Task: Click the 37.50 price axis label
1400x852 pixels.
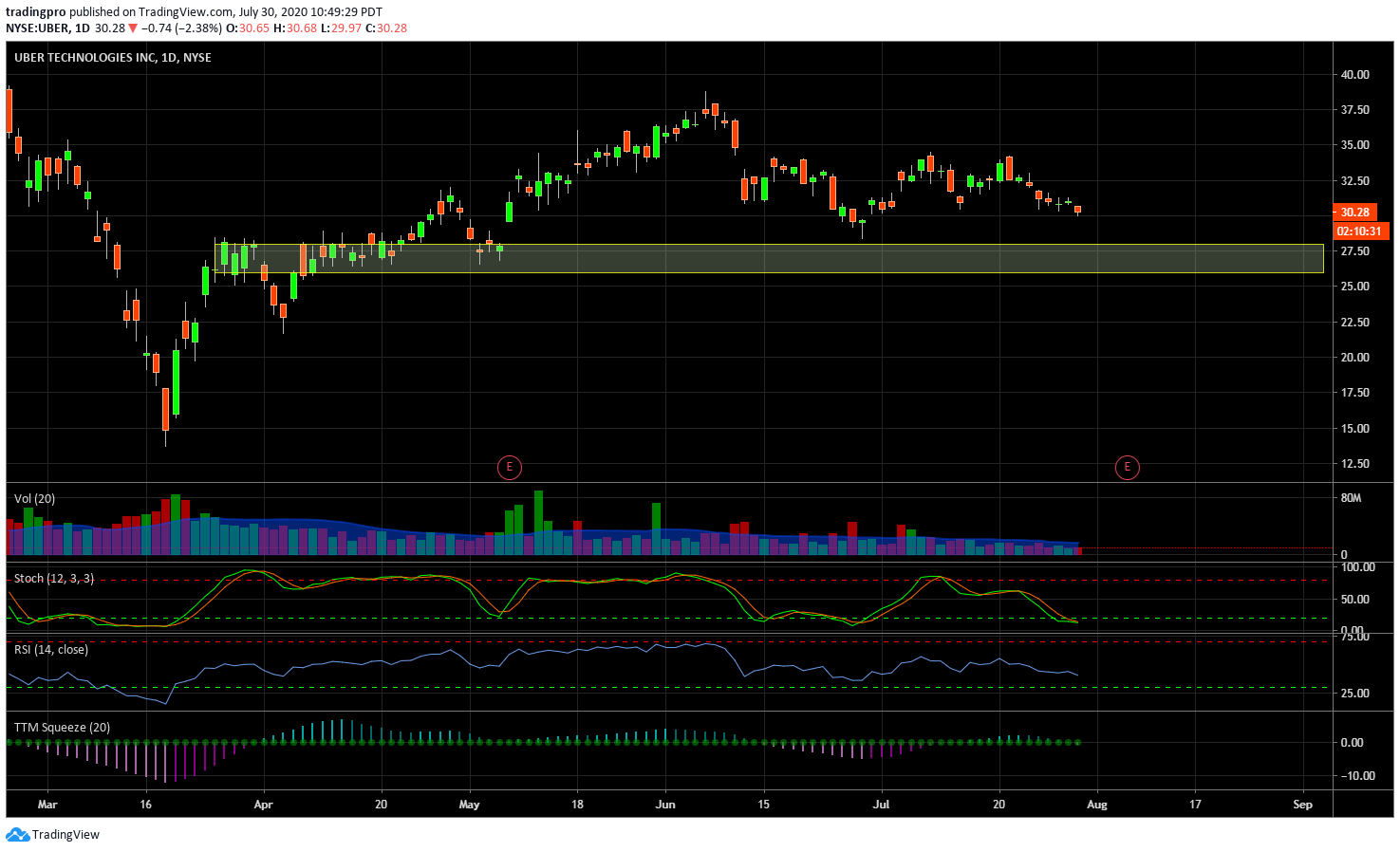Action: [x=1354, y=110]
